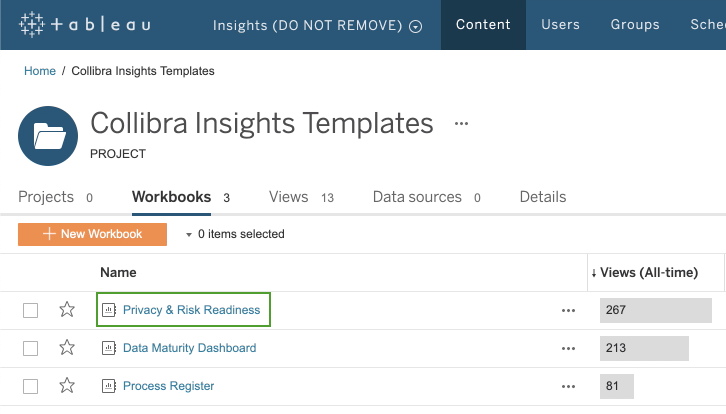Click the 267 views bar
This screenshot has height=414, width=726.
[655, 310]
